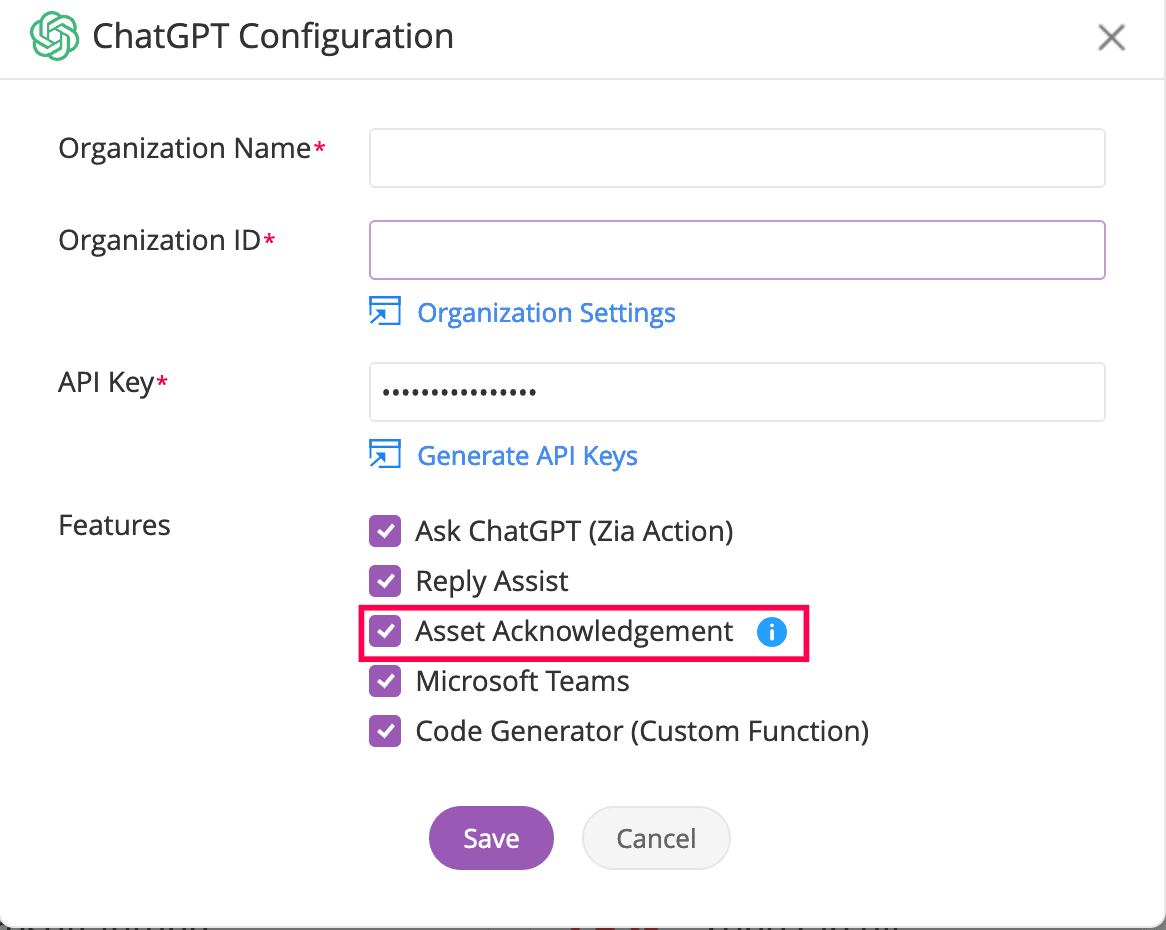Close the ChatGPT Configuration dialog
Screen dimensions: 1166x930
1111,38
